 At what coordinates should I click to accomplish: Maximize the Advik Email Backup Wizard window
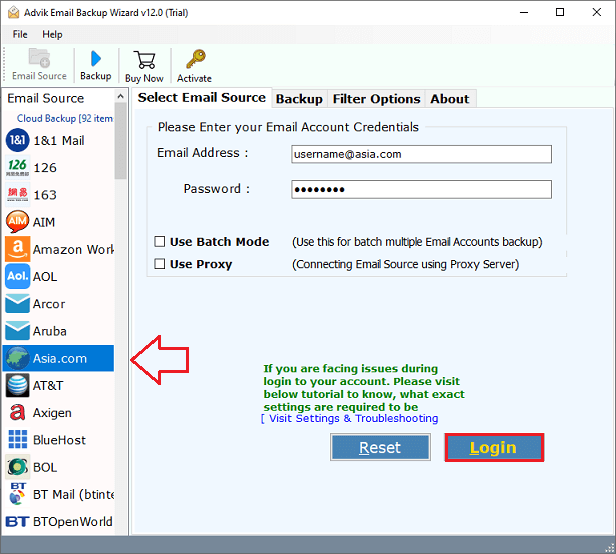coord(560,12)
